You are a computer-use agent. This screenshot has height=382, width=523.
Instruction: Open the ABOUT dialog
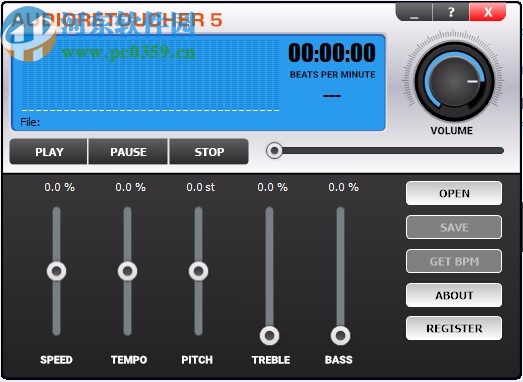454,295
